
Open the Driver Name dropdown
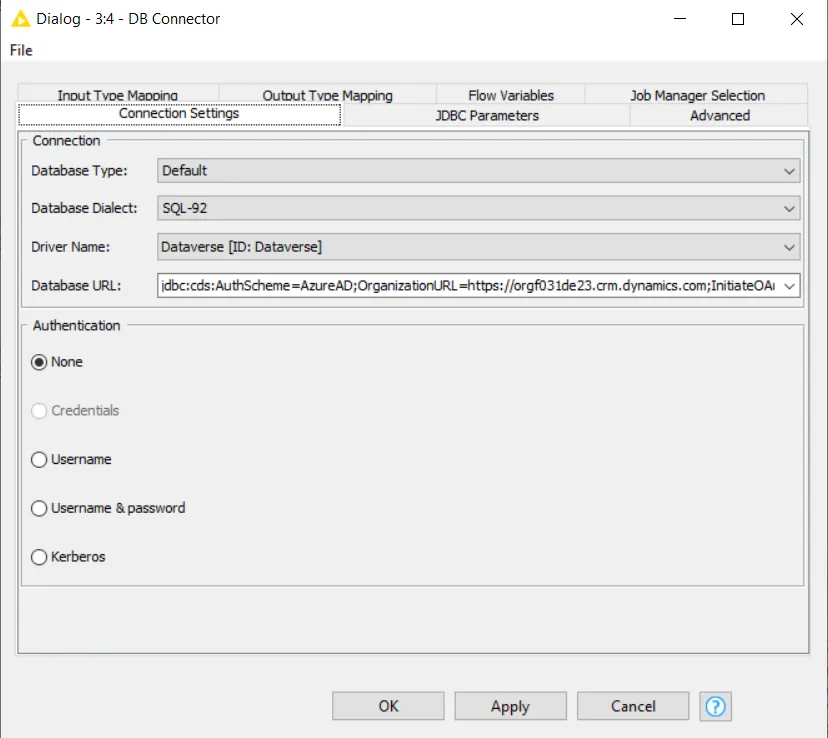789,247
